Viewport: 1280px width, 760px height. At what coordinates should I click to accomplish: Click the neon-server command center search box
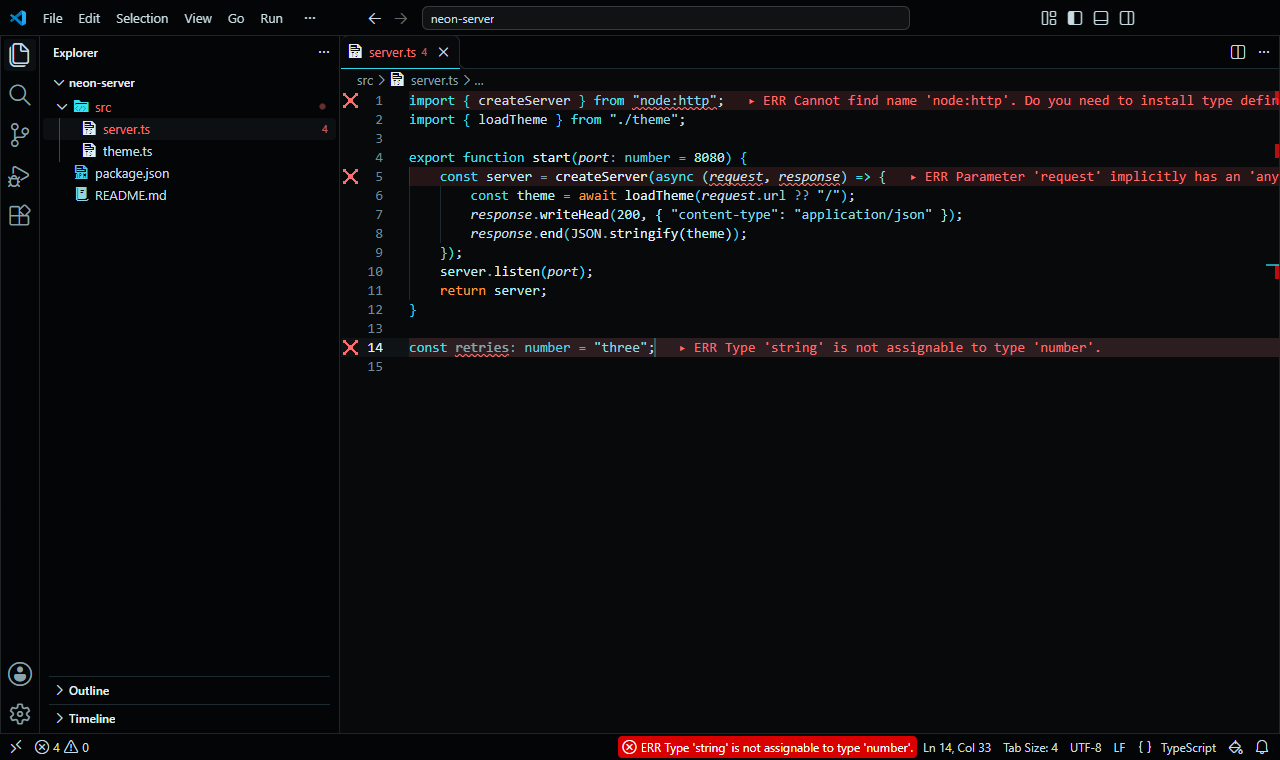pyautogui.click(x=666, y=18)
